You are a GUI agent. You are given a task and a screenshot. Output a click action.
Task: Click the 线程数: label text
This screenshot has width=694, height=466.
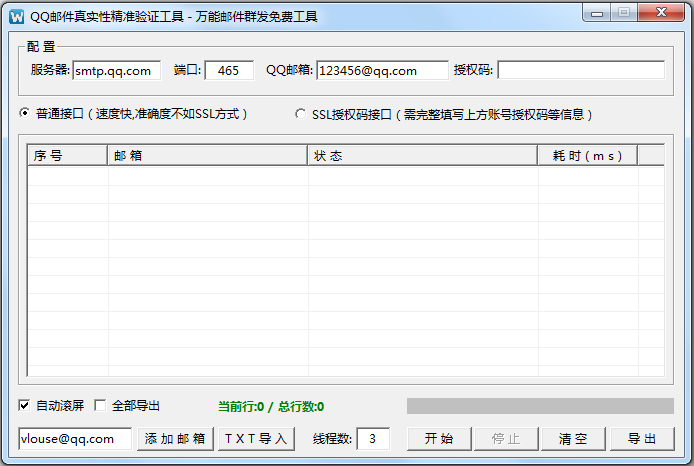coord(332,439)
